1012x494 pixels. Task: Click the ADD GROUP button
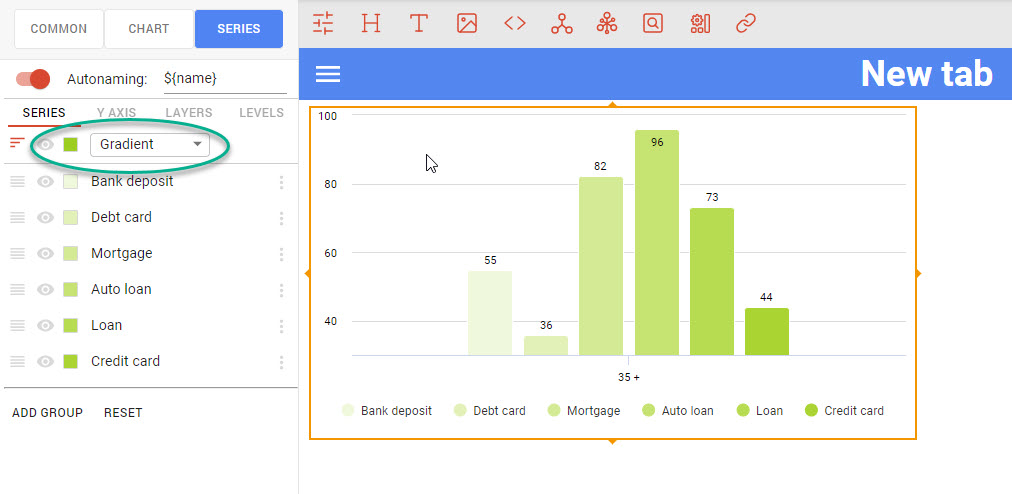[x=47, y=413]
